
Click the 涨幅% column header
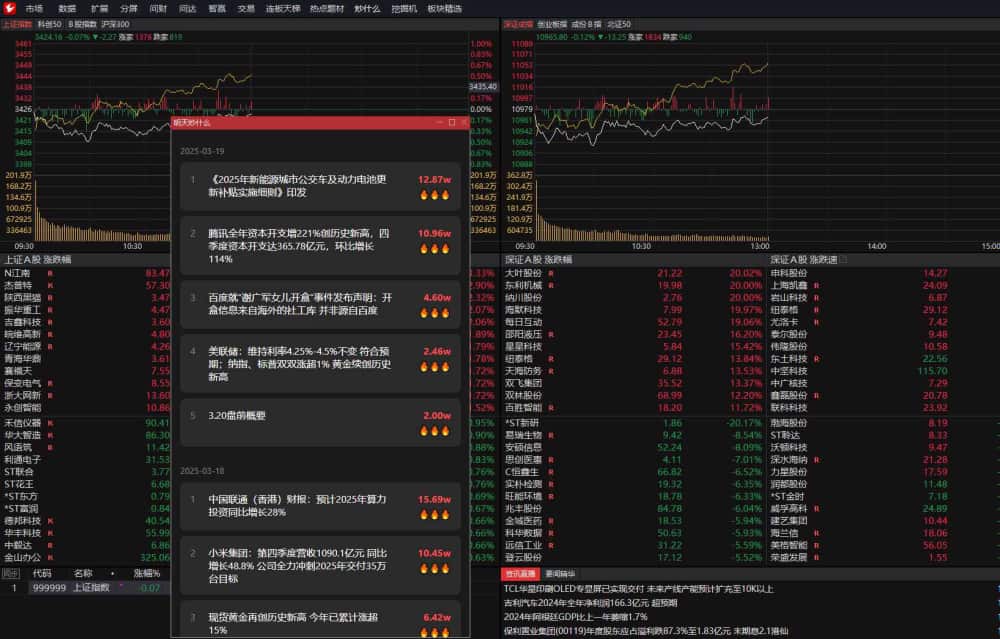147,573
